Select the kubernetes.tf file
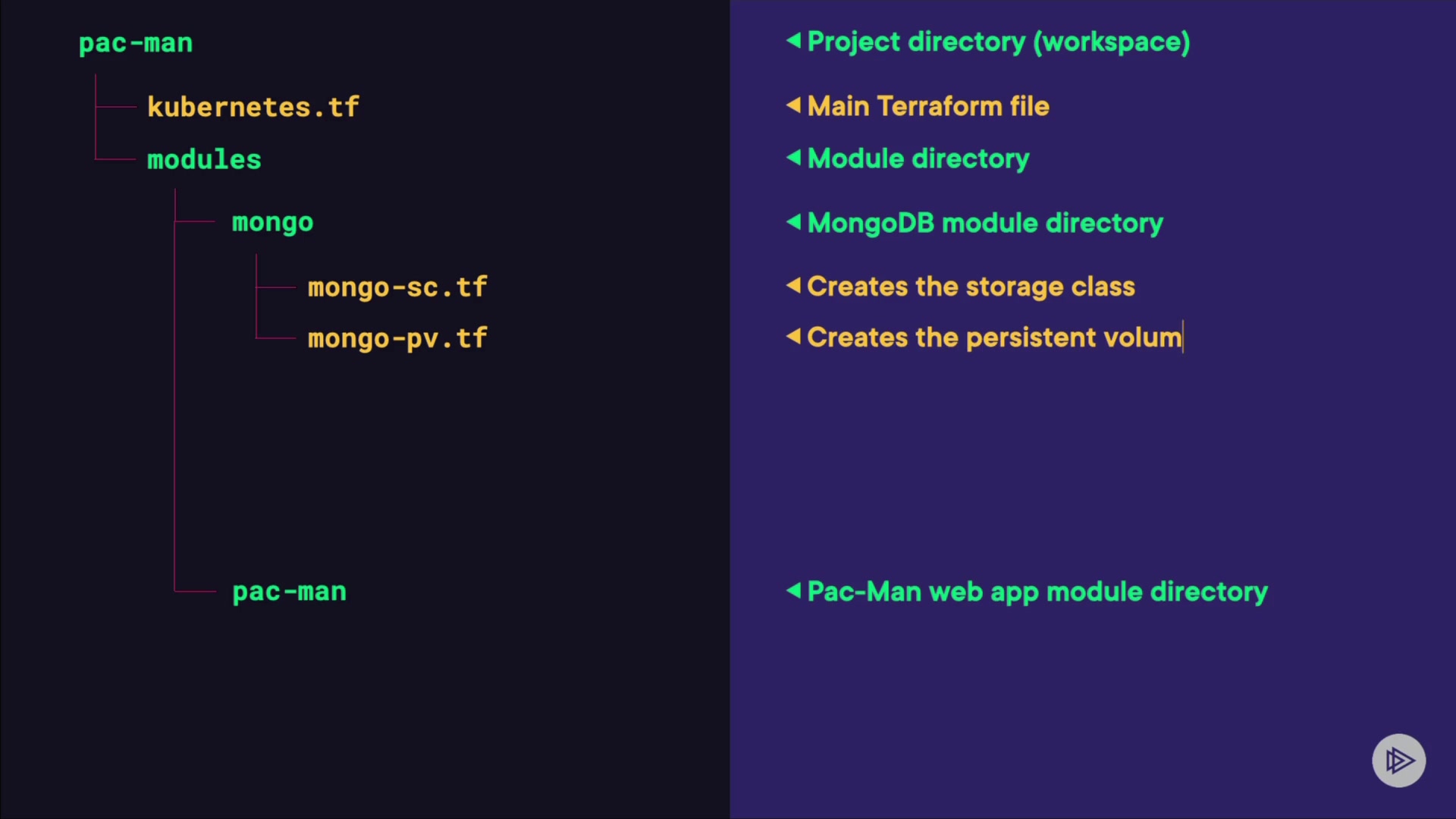 (253, 107)
